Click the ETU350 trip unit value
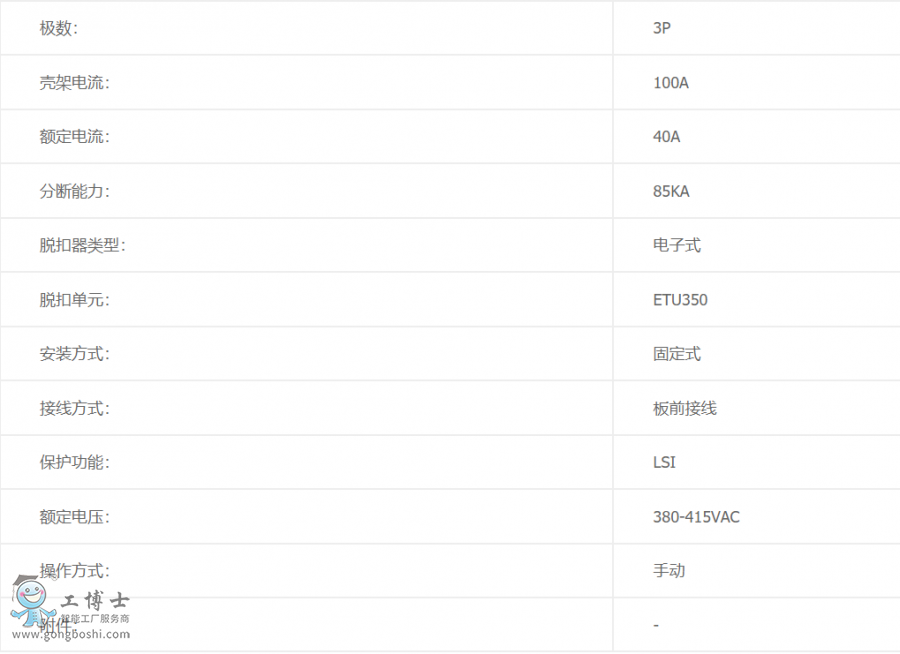 pos(680,300)
